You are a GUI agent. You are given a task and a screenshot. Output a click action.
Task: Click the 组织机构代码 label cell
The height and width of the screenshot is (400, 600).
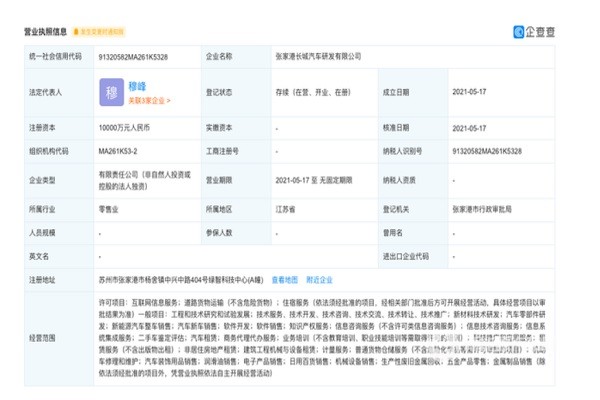click(59, 151)
